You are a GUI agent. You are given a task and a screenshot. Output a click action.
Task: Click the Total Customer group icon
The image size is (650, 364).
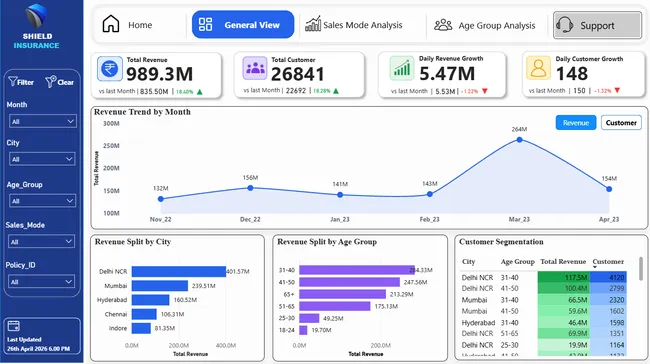click(x=255, y=68)
